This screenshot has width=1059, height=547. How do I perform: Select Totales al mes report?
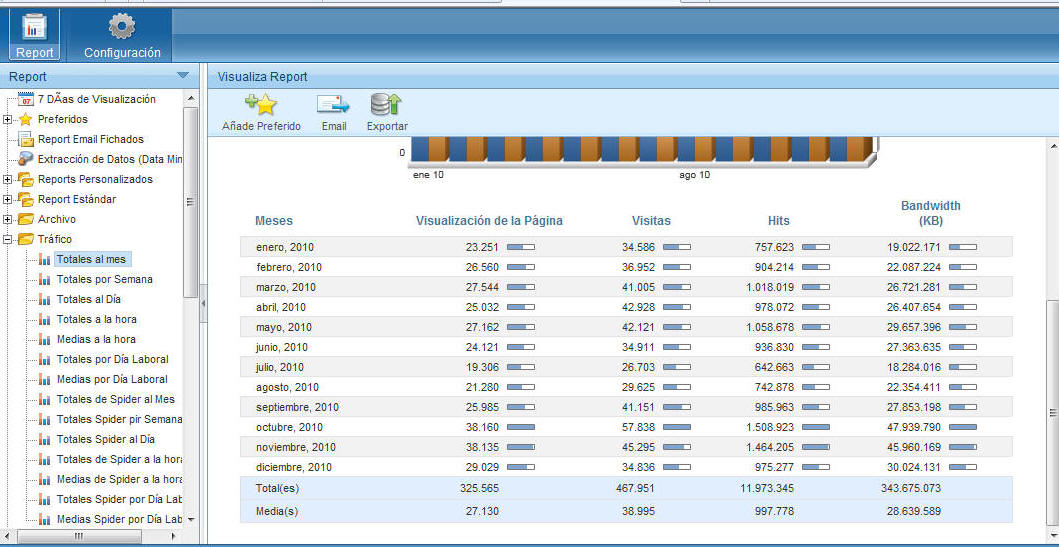91,259
